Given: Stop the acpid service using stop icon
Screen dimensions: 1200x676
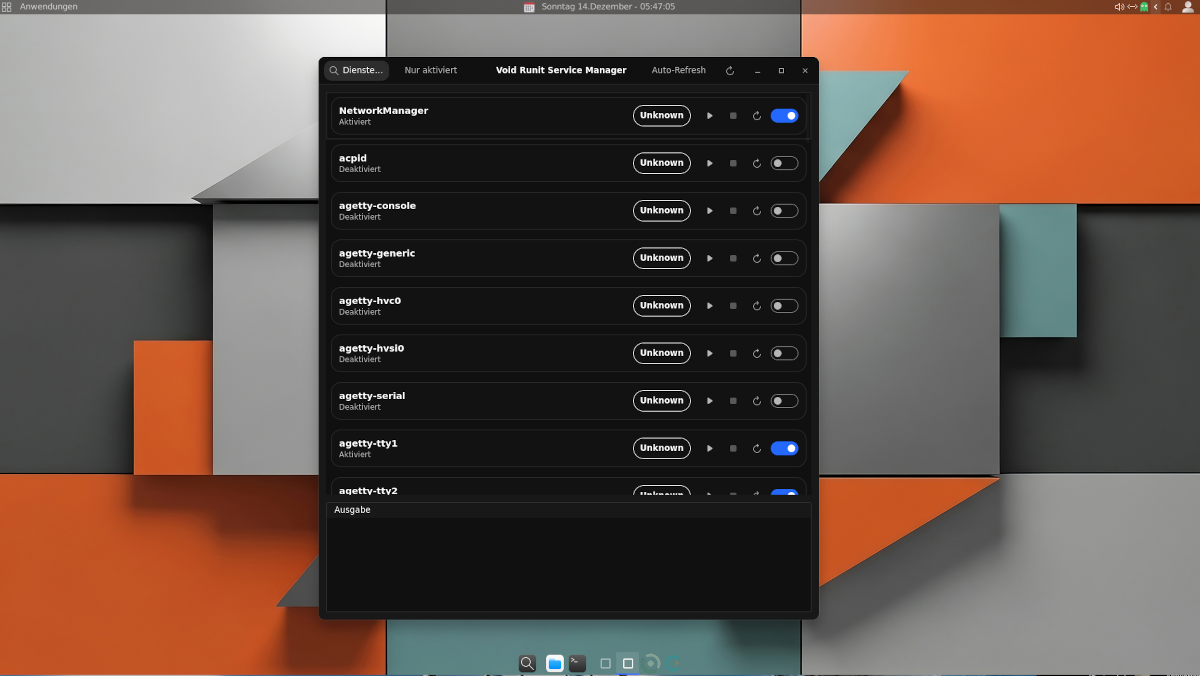Looking at the screenshot, I should [x=733, y=163].
